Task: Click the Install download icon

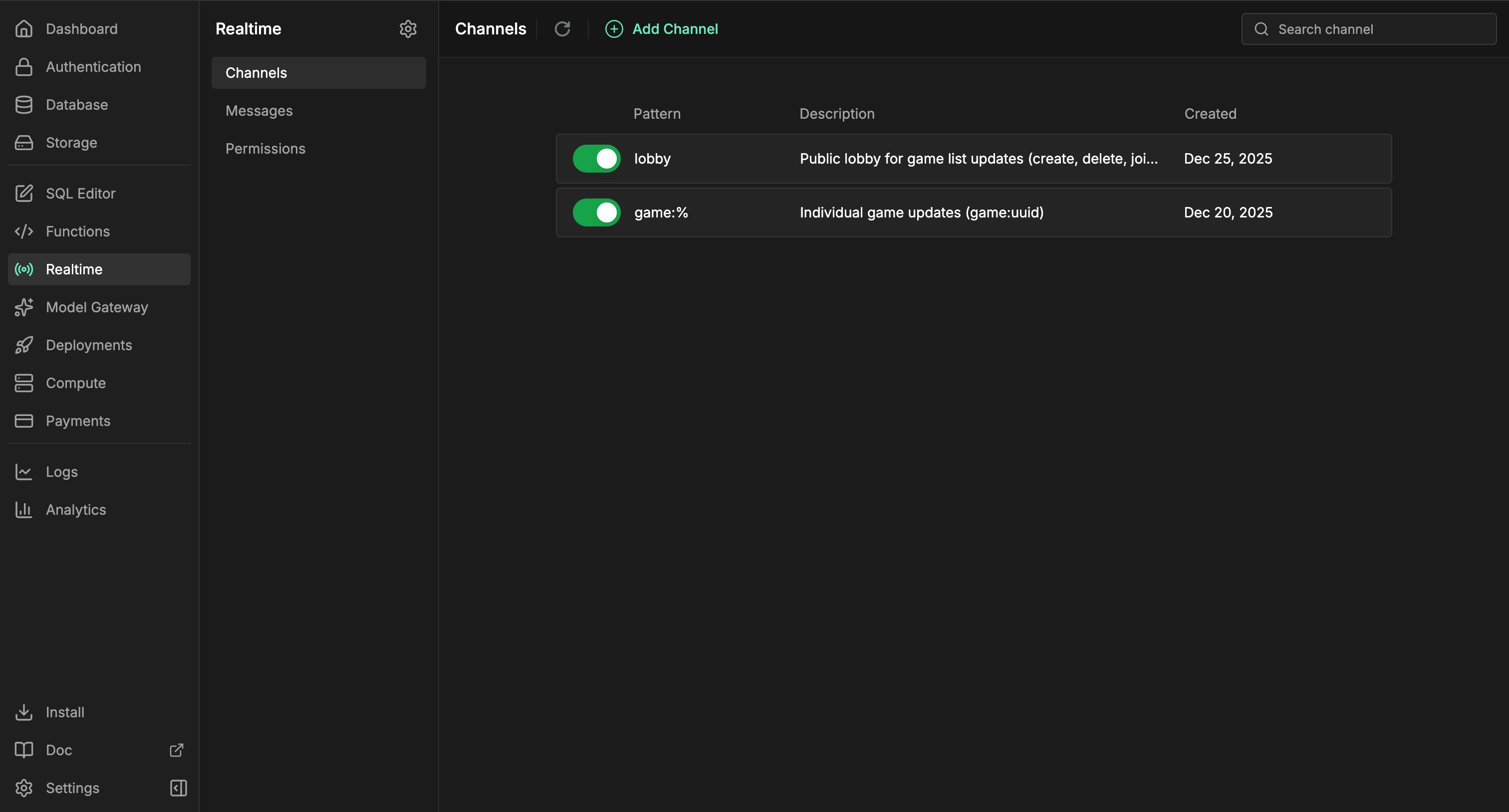Action: (x=23, y=712)
